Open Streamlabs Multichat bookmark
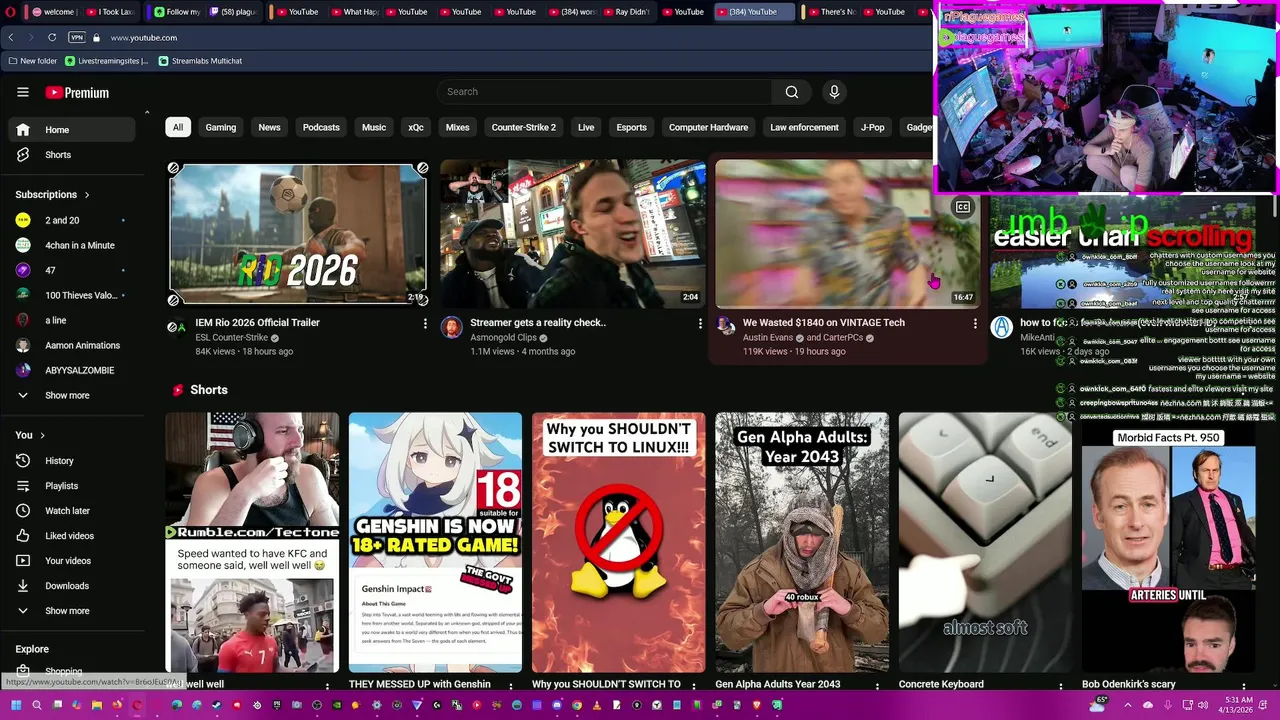This screenshot has width=1280, height=720. 200,61
